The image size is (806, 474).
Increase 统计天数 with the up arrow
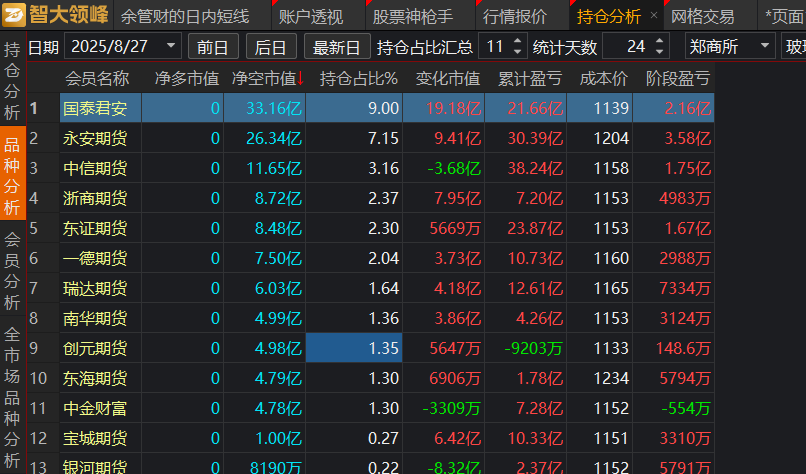click(x=660, y=41)
